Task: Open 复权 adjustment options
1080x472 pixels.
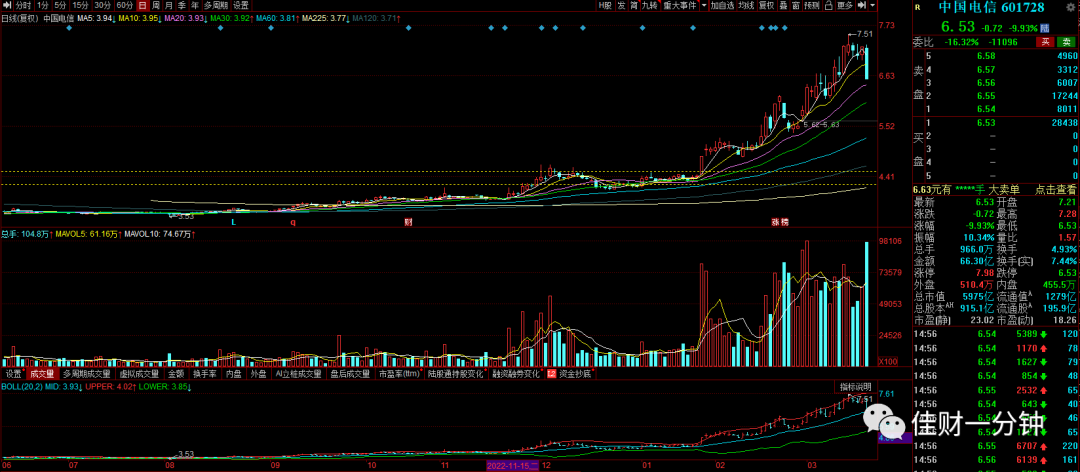Action: click(767, 5)
